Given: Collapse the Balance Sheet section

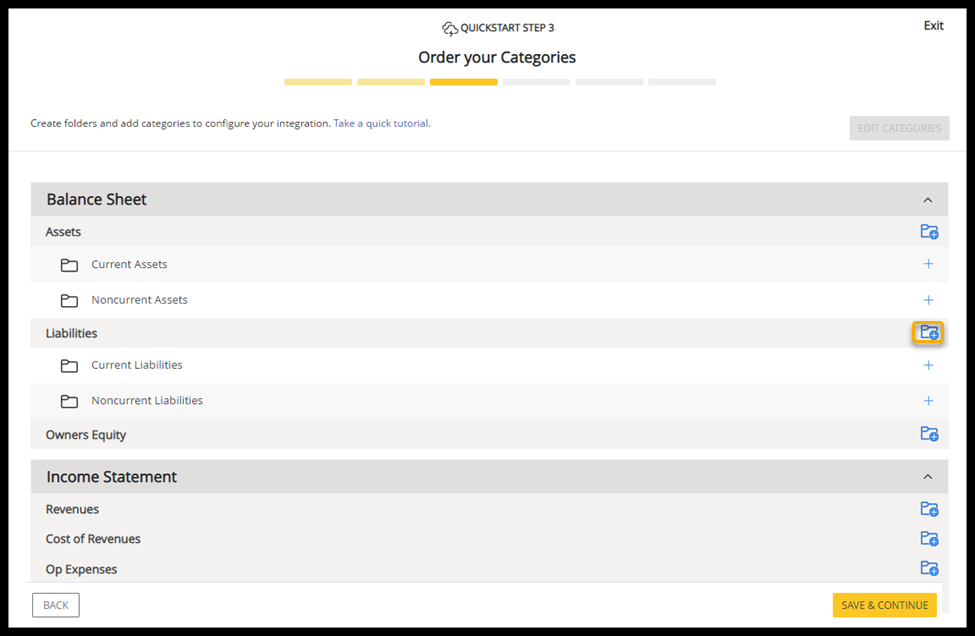Looking at the screenshot, I should (x=927, y=200).
